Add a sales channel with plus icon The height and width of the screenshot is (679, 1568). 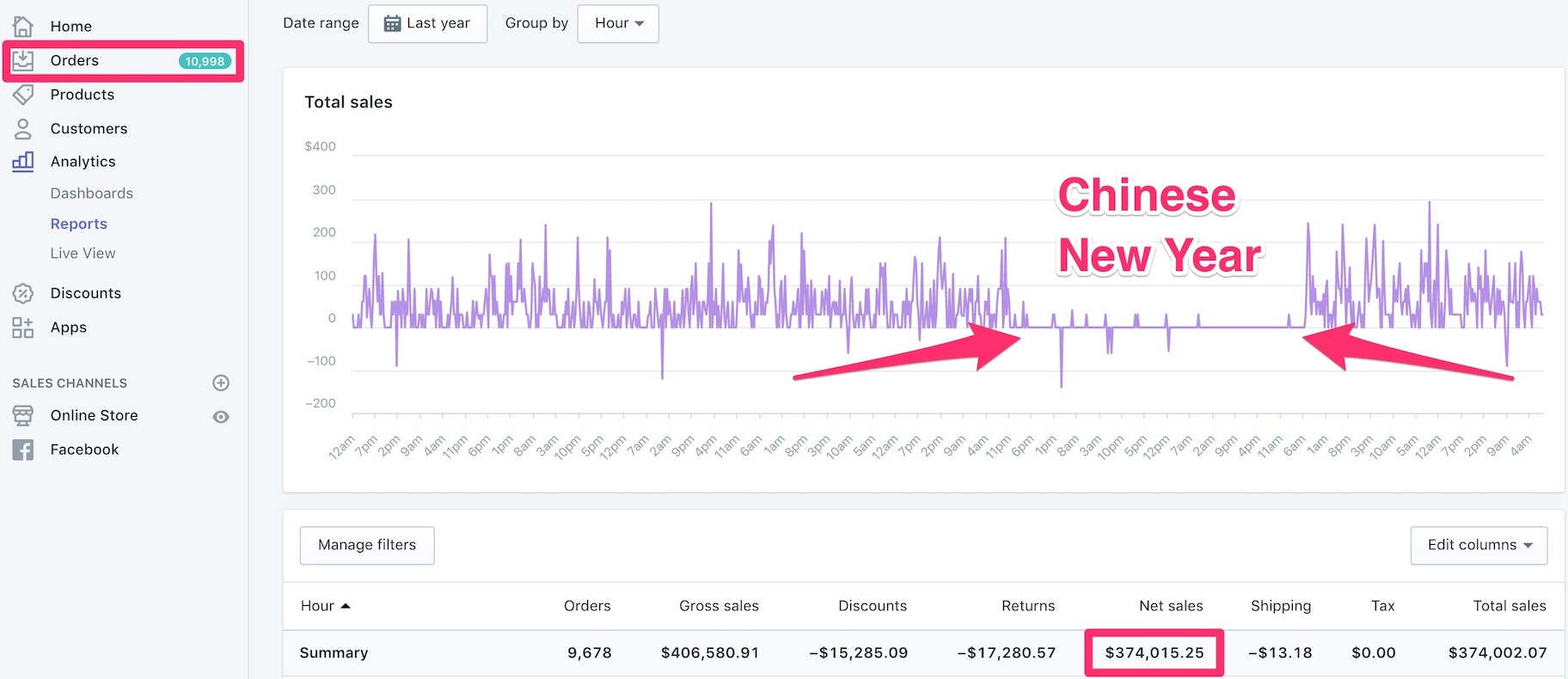(x=221, y=382)
